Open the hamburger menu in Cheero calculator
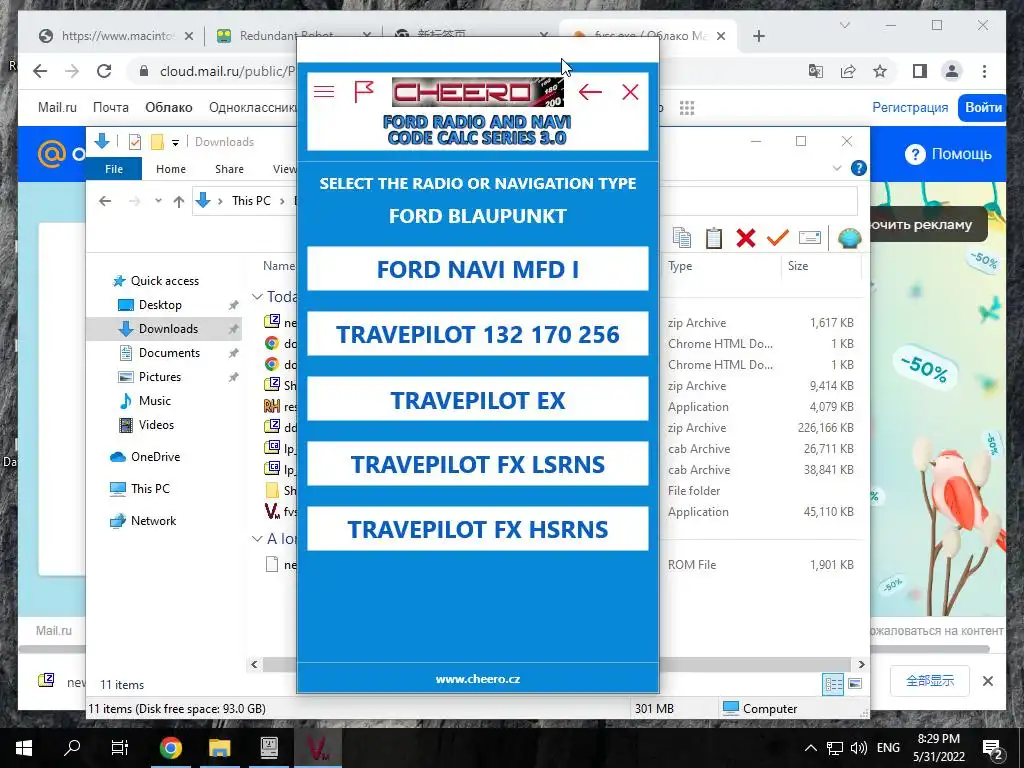Screen dimensions: 1024x768 (x=324, y=92)
